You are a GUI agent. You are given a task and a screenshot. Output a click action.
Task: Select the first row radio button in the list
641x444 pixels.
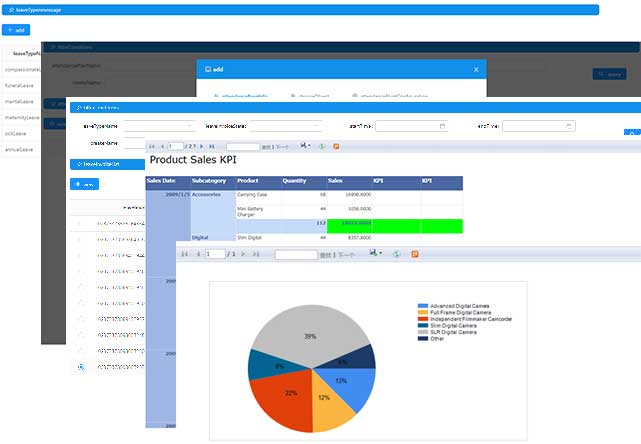click(80, 224)
